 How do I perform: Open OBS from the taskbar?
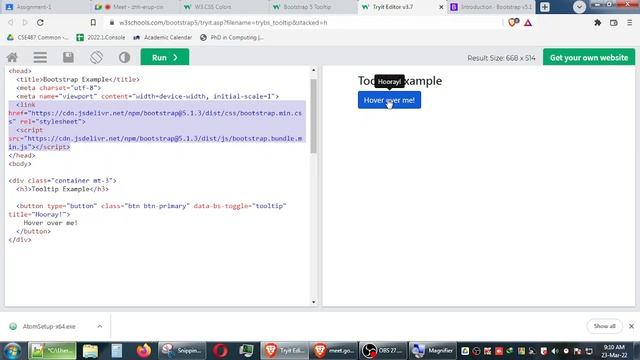383,351
